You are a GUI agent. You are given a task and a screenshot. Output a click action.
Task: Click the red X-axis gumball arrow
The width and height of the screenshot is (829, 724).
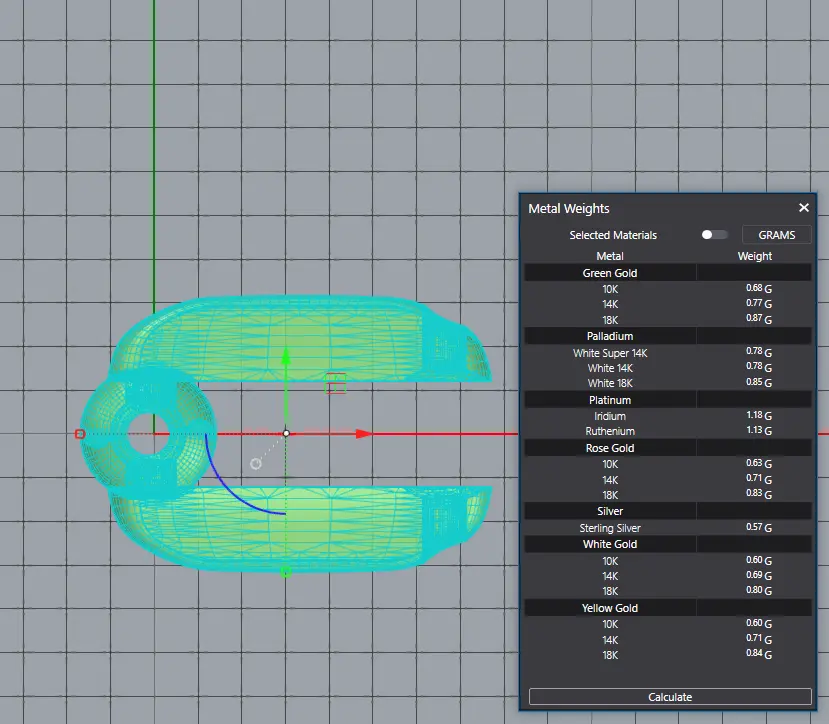363,434
